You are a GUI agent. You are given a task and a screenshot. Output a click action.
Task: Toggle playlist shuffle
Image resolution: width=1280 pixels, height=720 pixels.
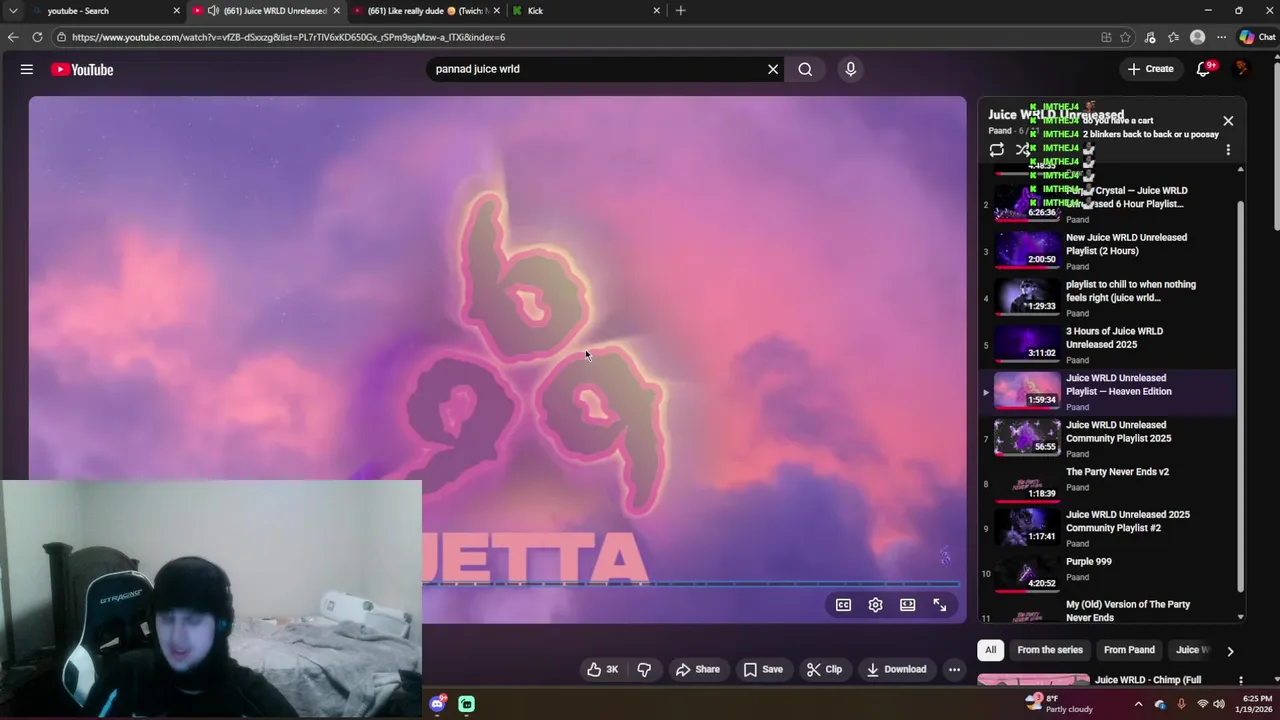coord(1023,150)
